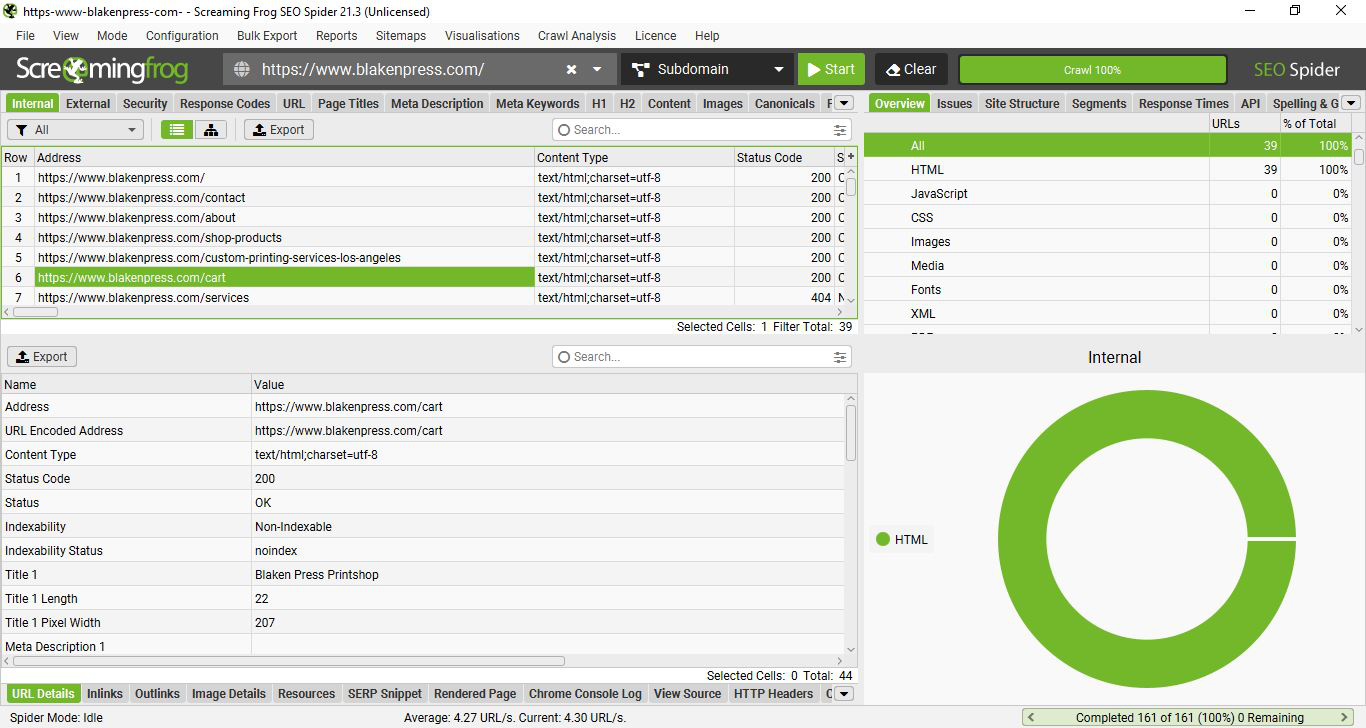Open search options icon above the Address table
This screenshot has width=1366, height=728.
click(x=840, y=130)
